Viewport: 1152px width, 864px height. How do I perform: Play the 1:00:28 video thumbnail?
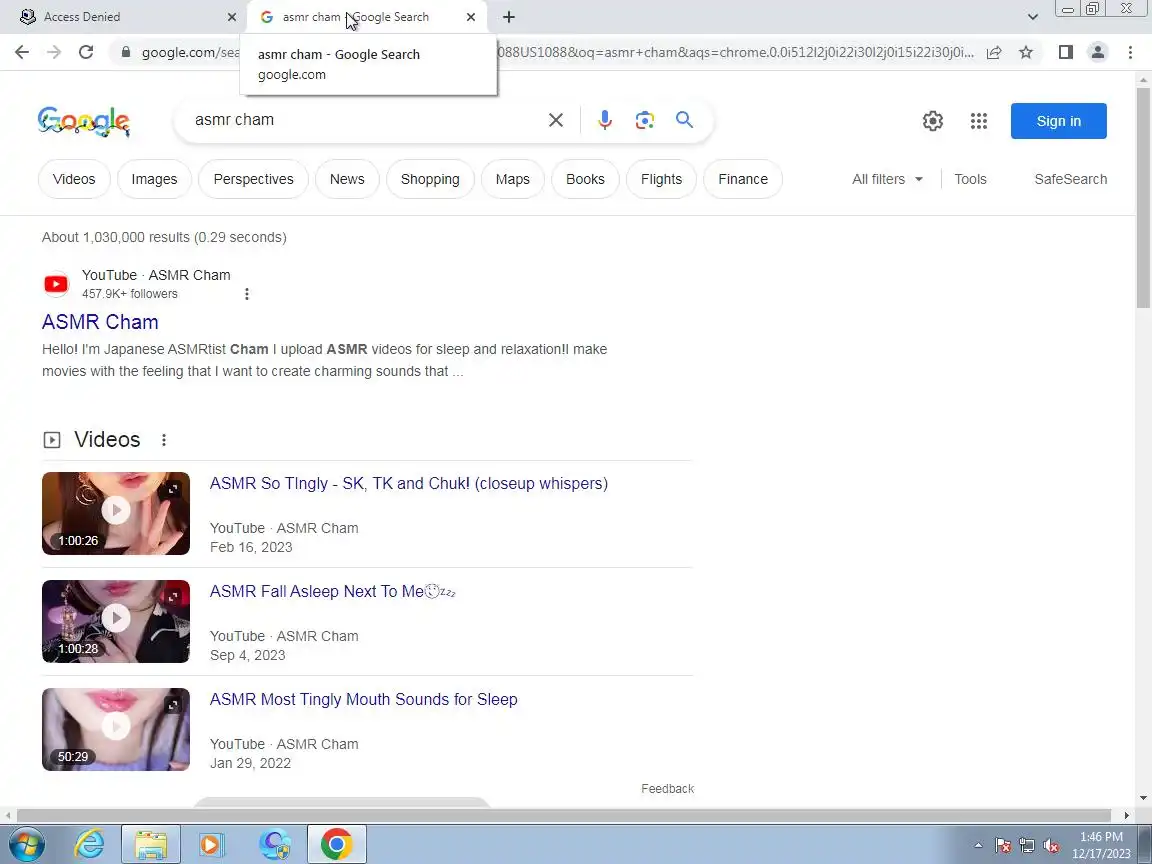(x=116, y=622)
